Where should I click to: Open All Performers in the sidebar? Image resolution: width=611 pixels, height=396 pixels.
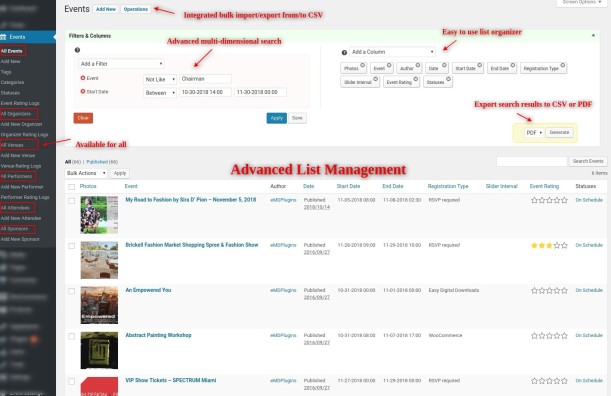point(16,176)
